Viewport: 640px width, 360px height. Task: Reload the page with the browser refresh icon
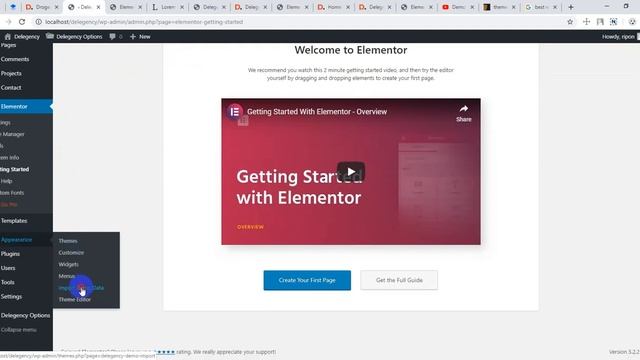[22, 22]
